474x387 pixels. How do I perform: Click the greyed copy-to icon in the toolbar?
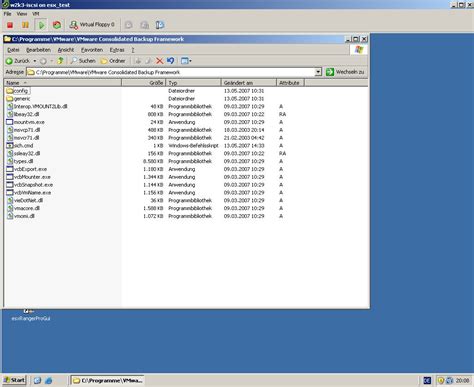pos(149,61)
